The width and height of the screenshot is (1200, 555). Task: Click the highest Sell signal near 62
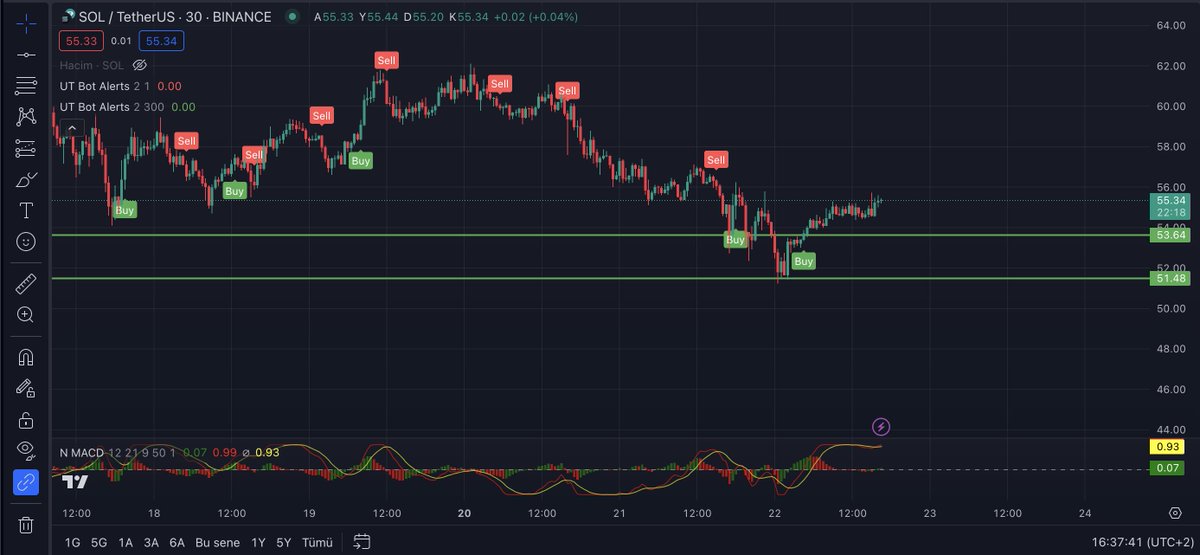tap(386, 61)
